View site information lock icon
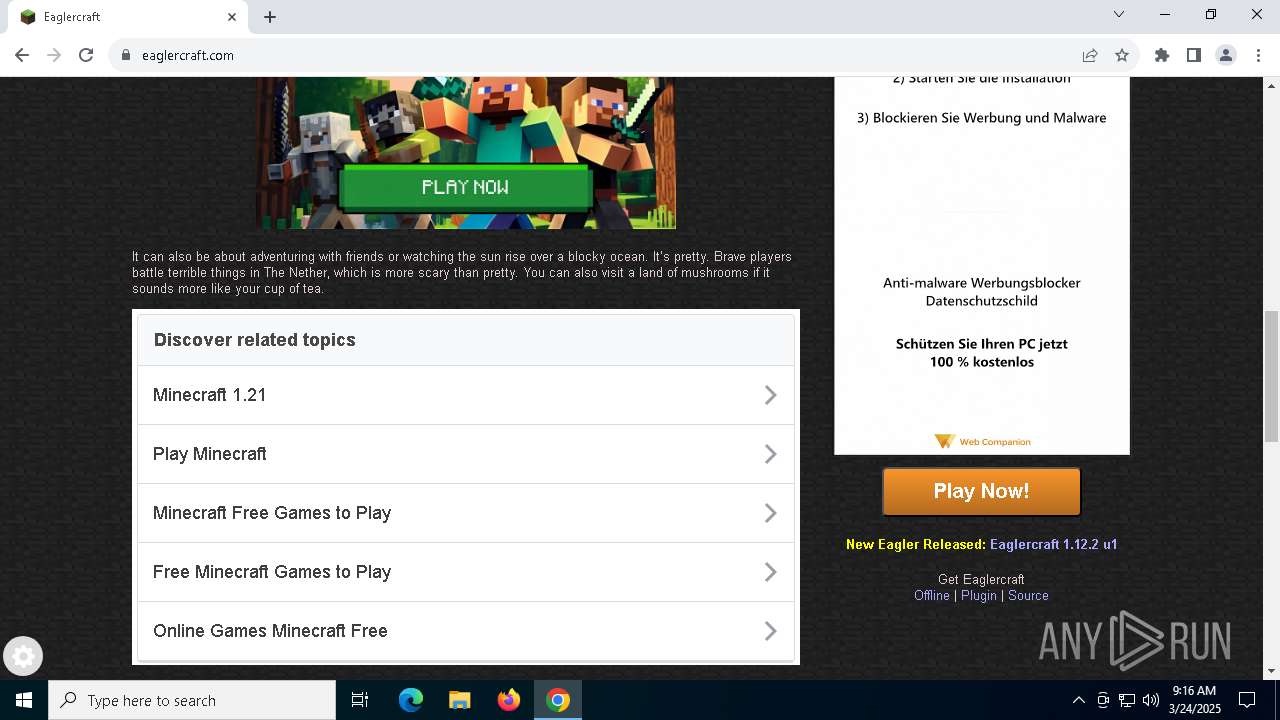The height and width of the screenshot is (720, 1280). point(126,55)
